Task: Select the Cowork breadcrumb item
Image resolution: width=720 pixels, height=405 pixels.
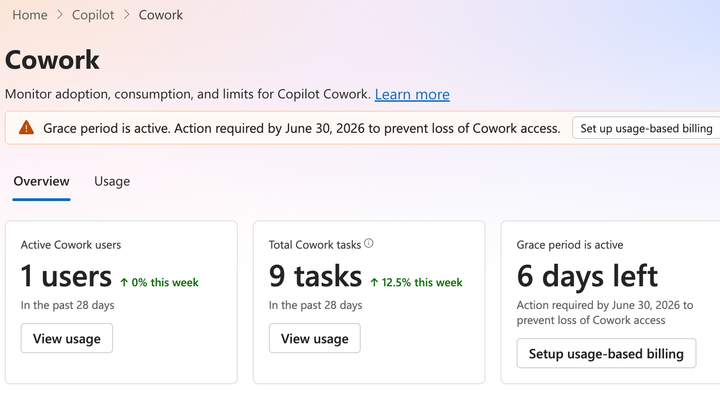Action: point(161,15)
